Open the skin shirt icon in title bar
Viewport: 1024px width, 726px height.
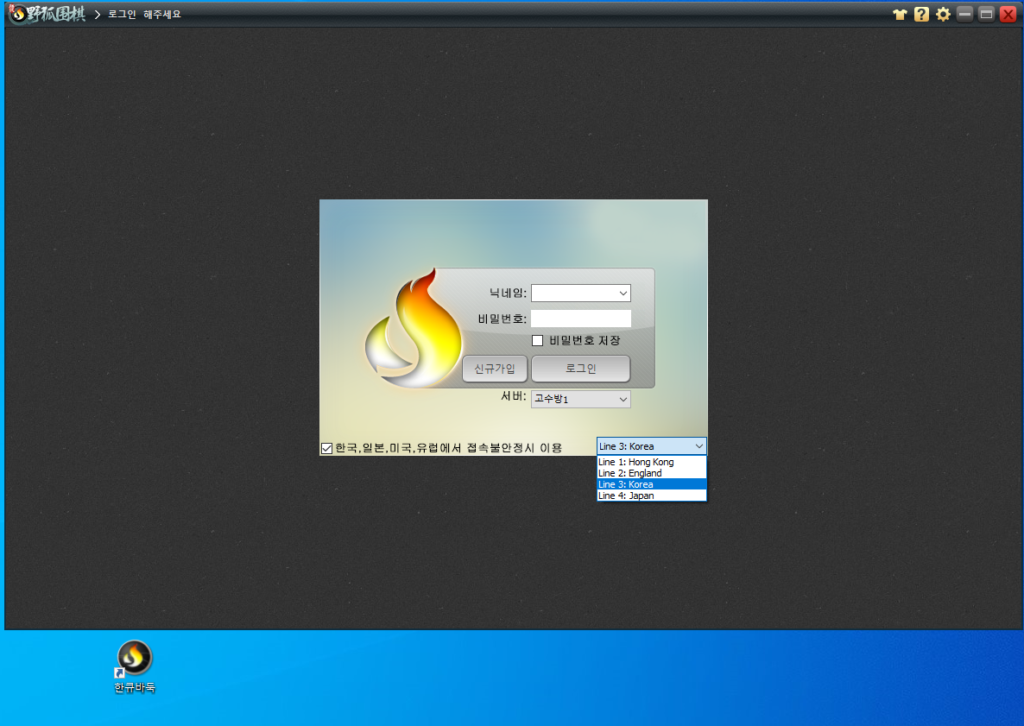tap(900, 14)
